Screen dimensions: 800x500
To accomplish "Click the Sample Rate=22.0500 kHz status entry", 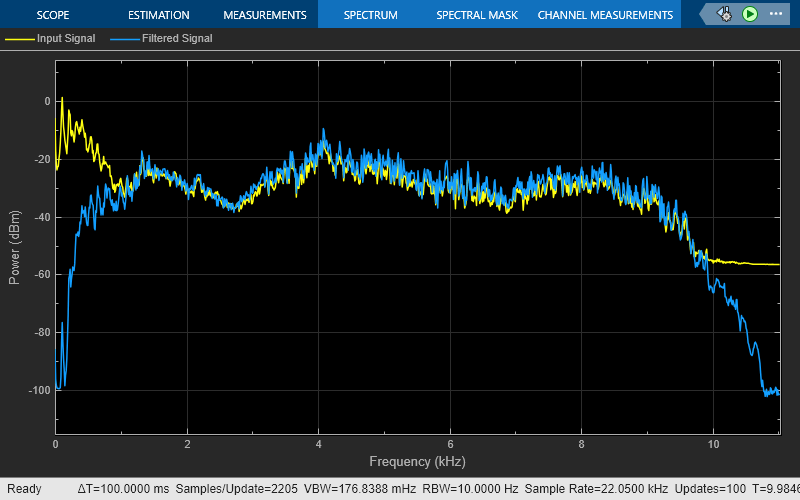I will [596, 489].
